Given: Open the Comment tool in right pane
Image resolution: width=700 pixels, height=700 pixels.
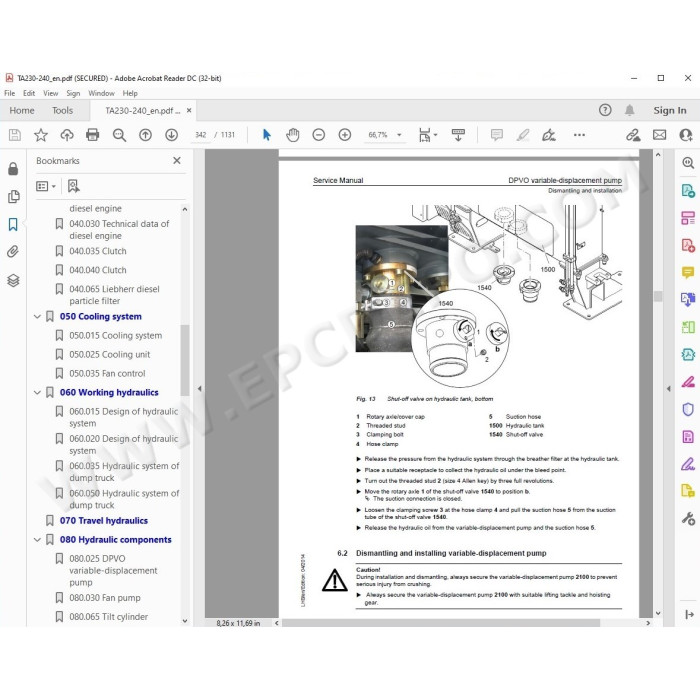Looking at the screenshot, I should (688, 272).
